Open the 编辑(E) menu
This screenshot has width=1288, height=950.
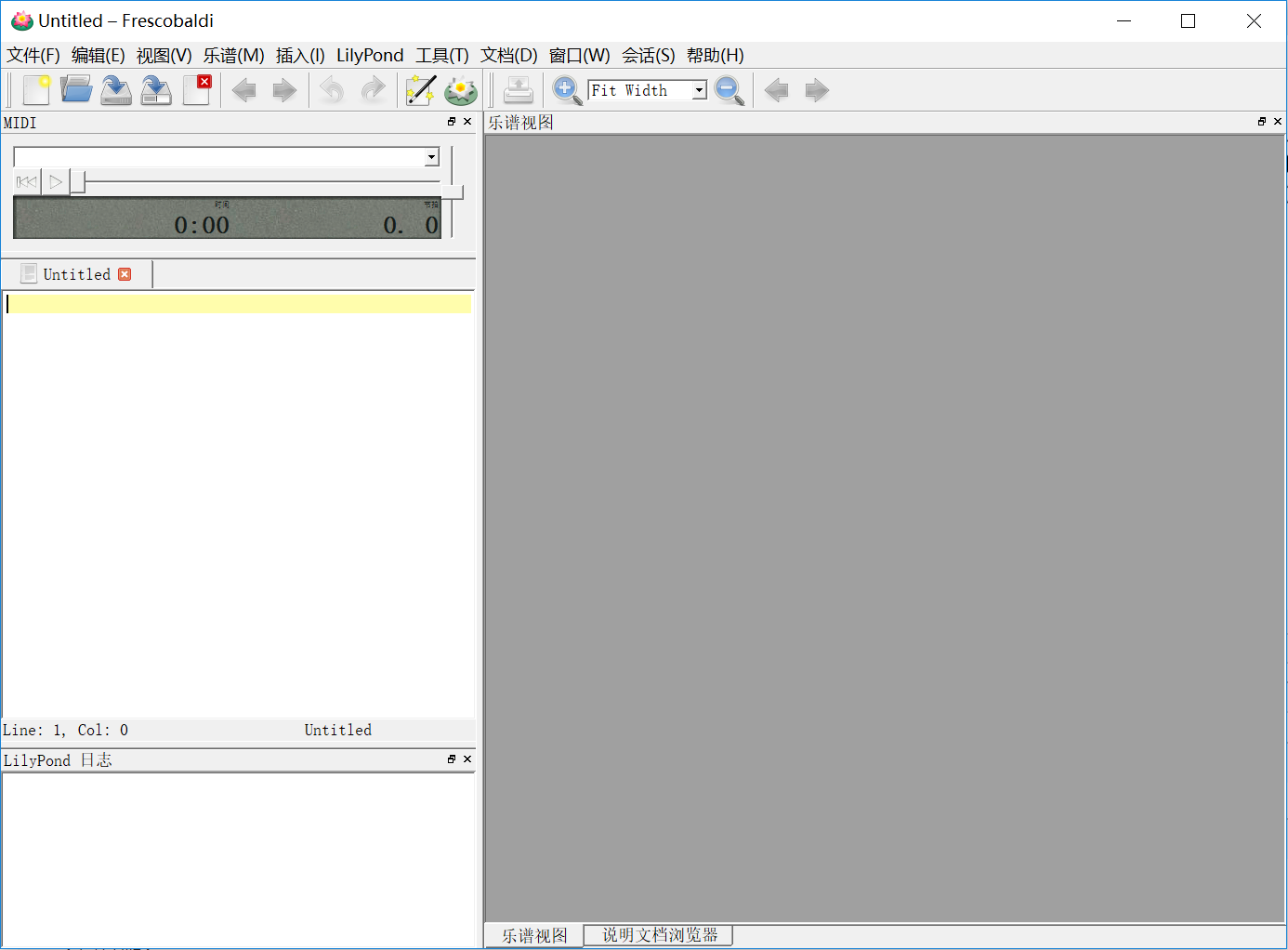99,56
